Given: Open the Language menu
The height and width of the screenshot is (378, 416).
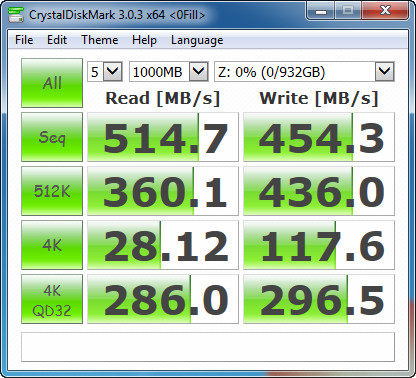Looking at the screenshot, I should pos(197,40).
